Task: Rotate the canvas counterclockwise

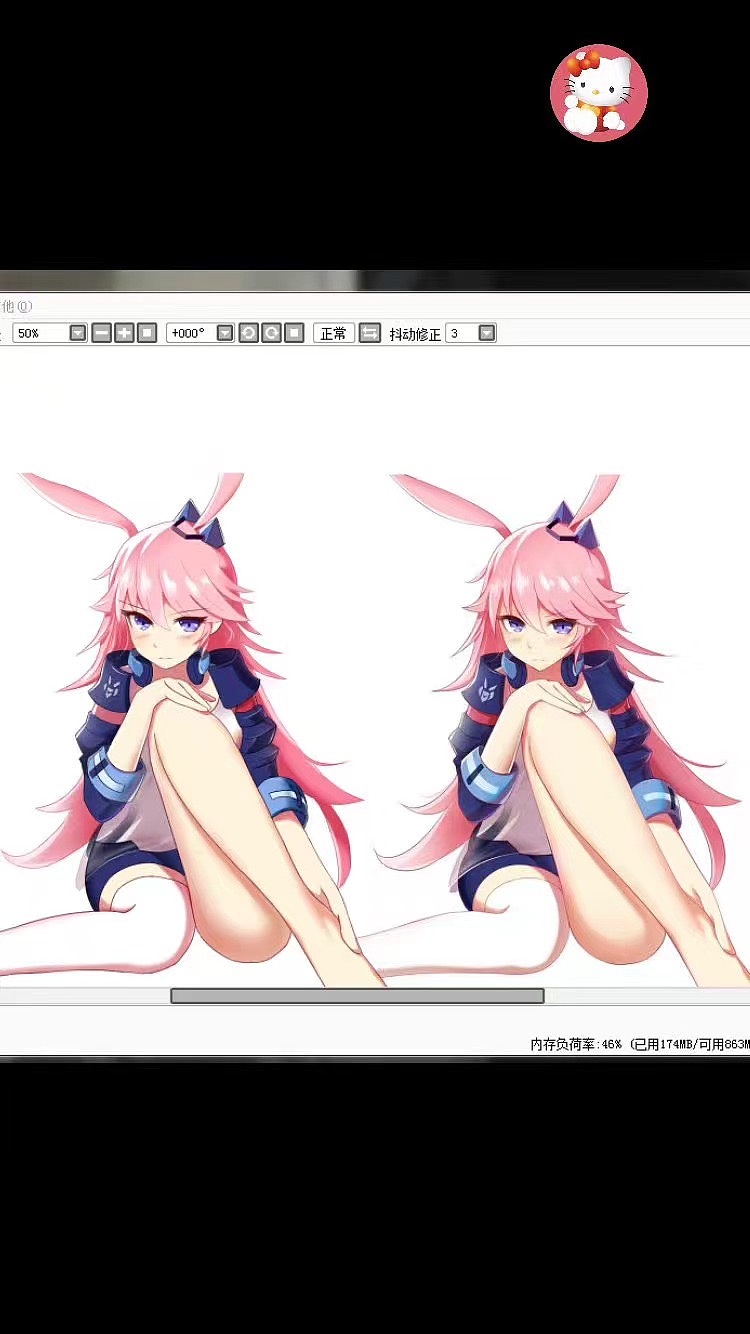Action: pyautogui.click(x=248, y=333)
